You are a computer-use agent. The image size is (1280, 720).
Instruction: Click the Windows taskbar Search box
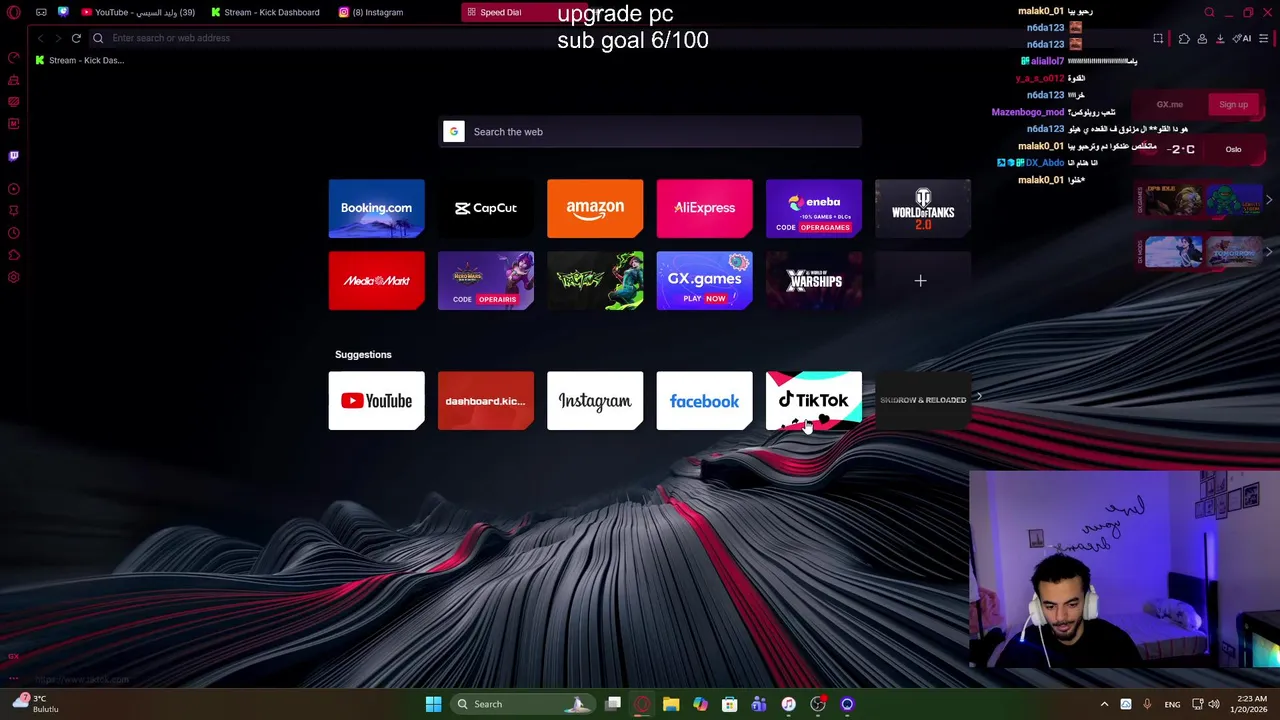(x=523, y=704)
